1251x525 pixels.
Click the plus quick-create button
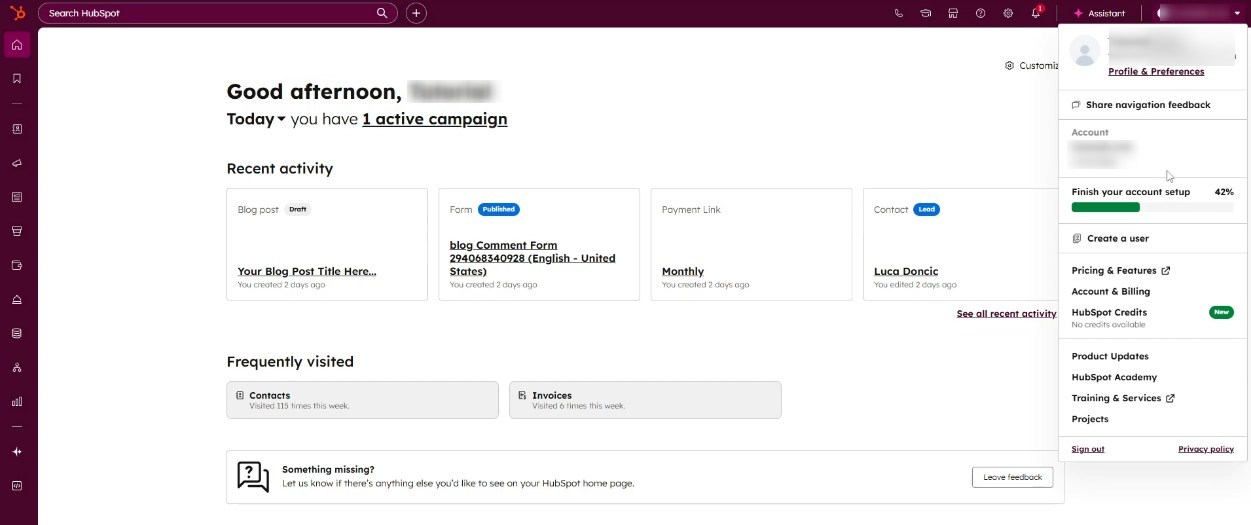pos(417,13)
